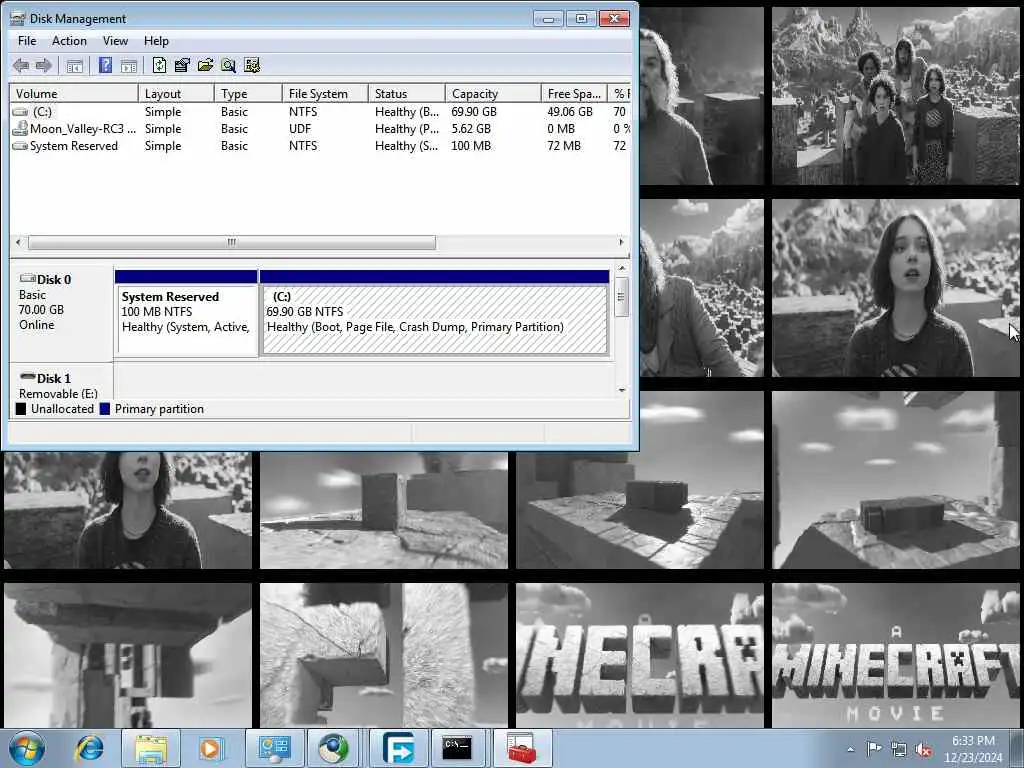The height and width of the screenshot is (768, 1024).
Task: Click the 72 MB free space cell
Action: [564, 146]
